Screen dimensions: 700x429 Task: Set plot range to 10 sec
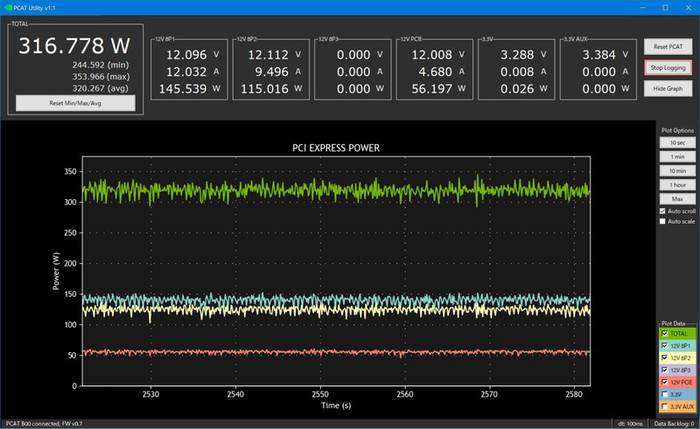click(x=677, y=143)
